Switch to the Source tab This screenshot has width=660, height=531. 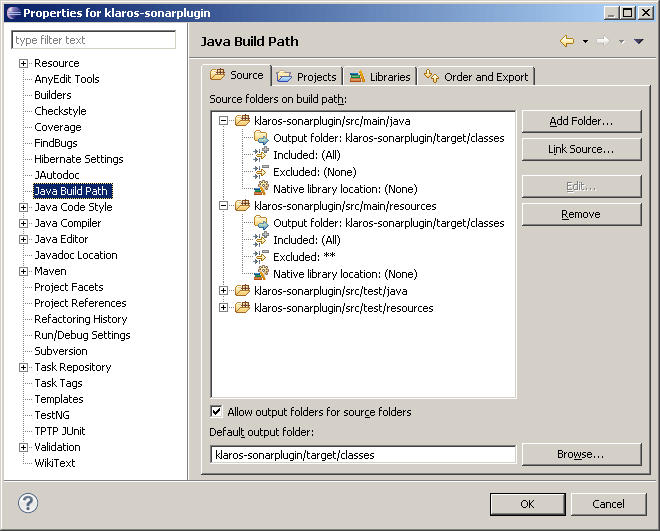[x=237, y=75]
